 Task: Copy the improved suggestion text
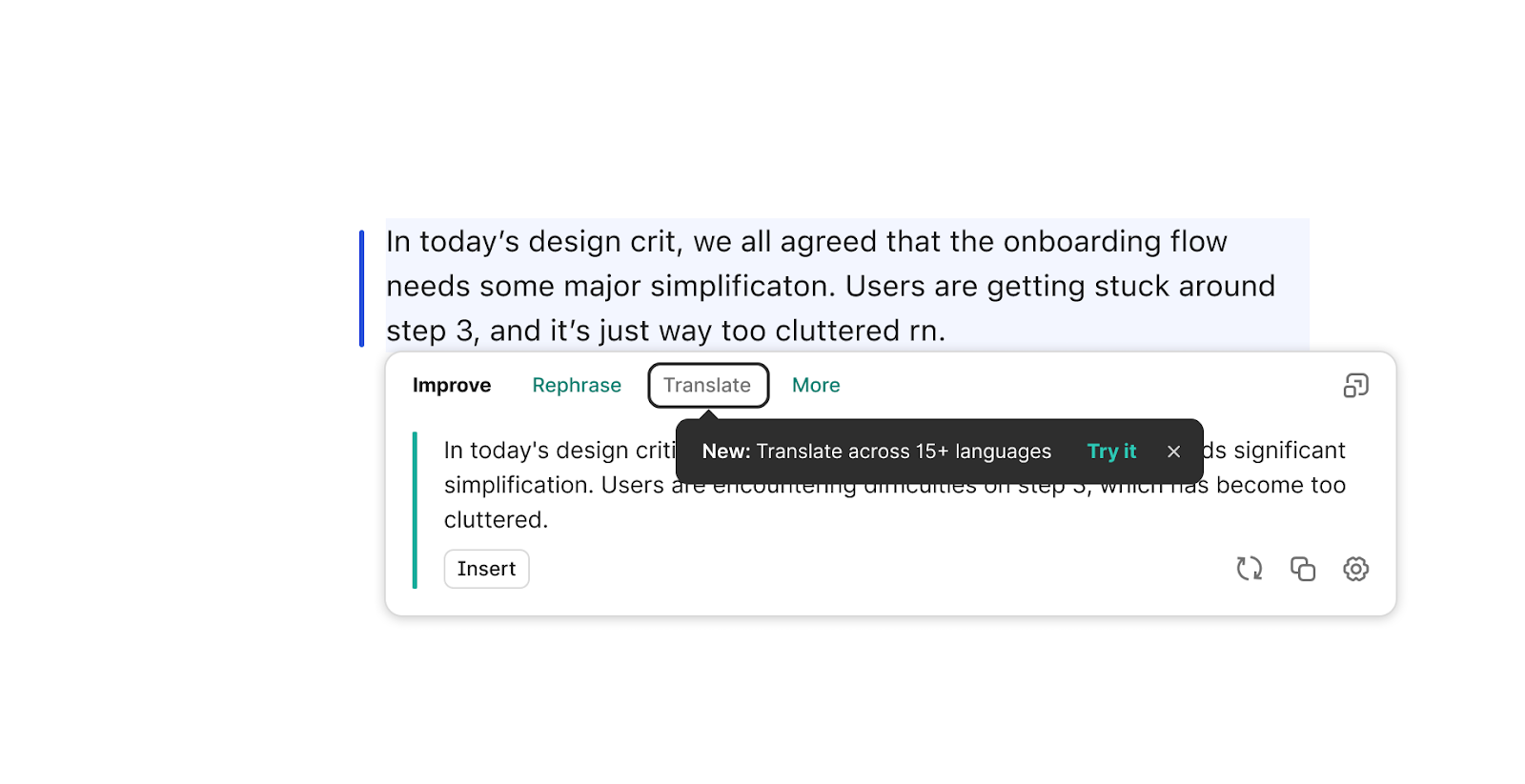pyautogui.click(x=1302, y=569)
